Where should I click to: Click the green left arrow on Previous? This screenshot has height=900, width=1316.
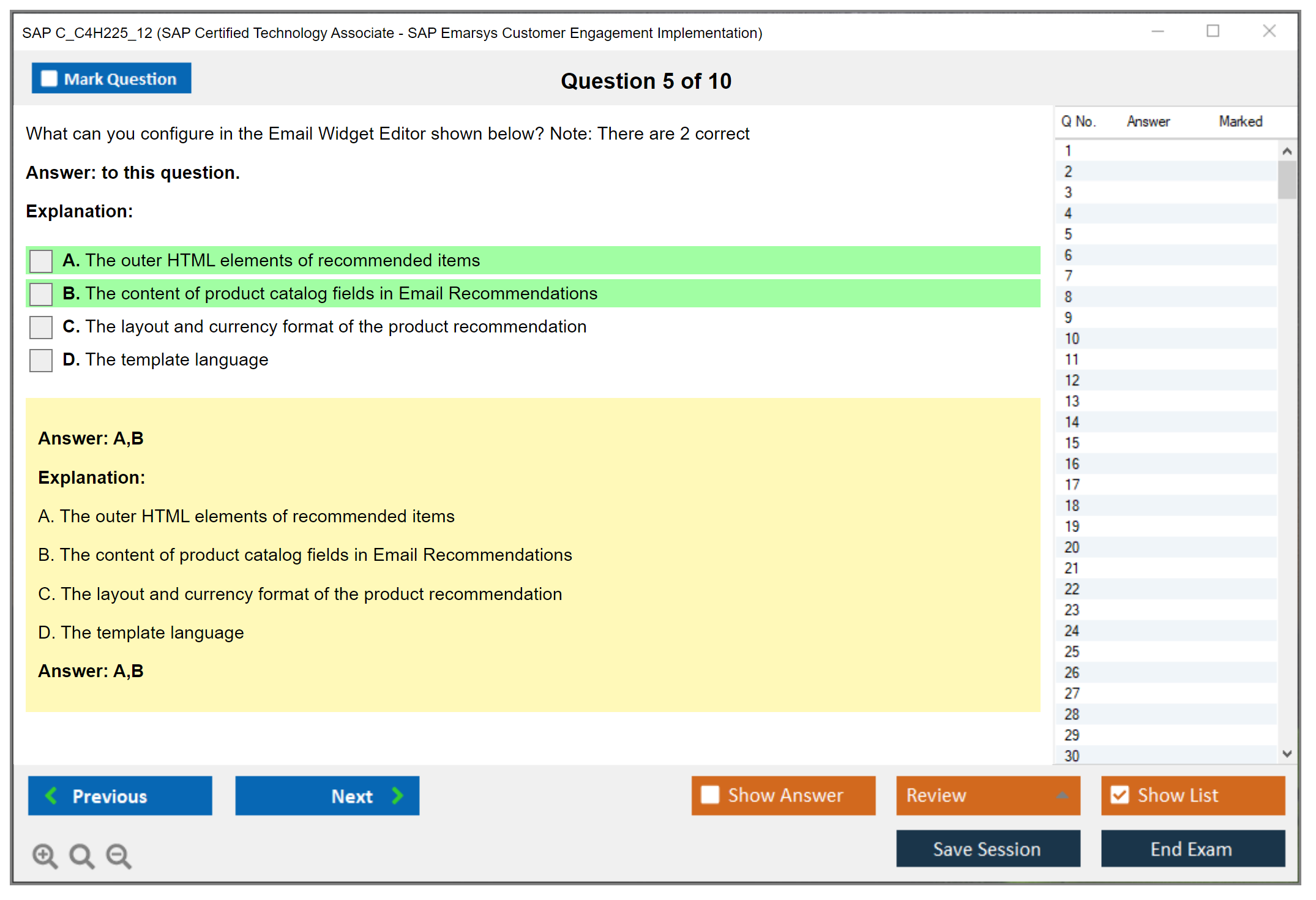coord(51,795)
